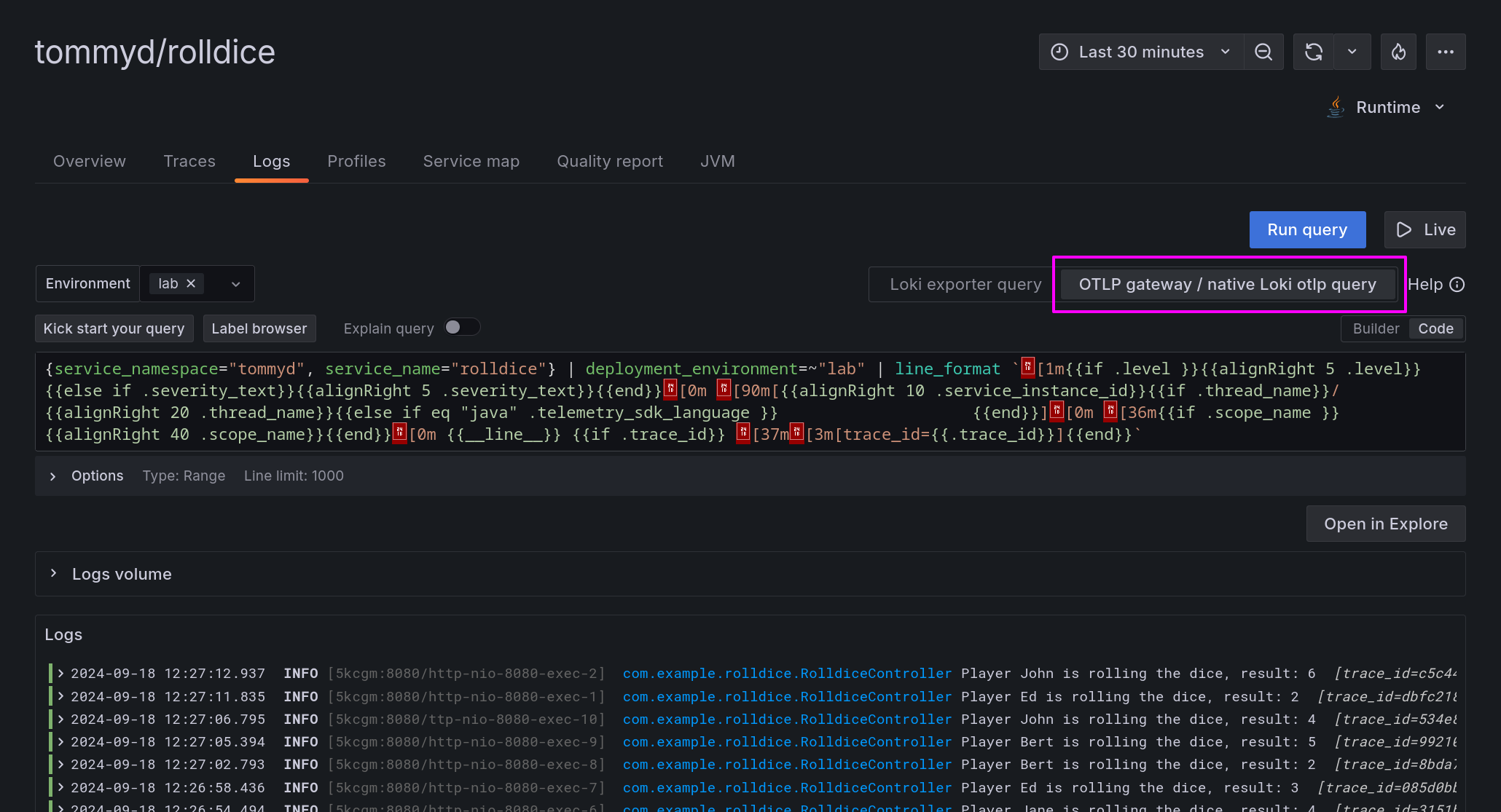This screenshot has height=812, width=1501.
Task: Select Loki exporter query option
Action: coord(965,284)
